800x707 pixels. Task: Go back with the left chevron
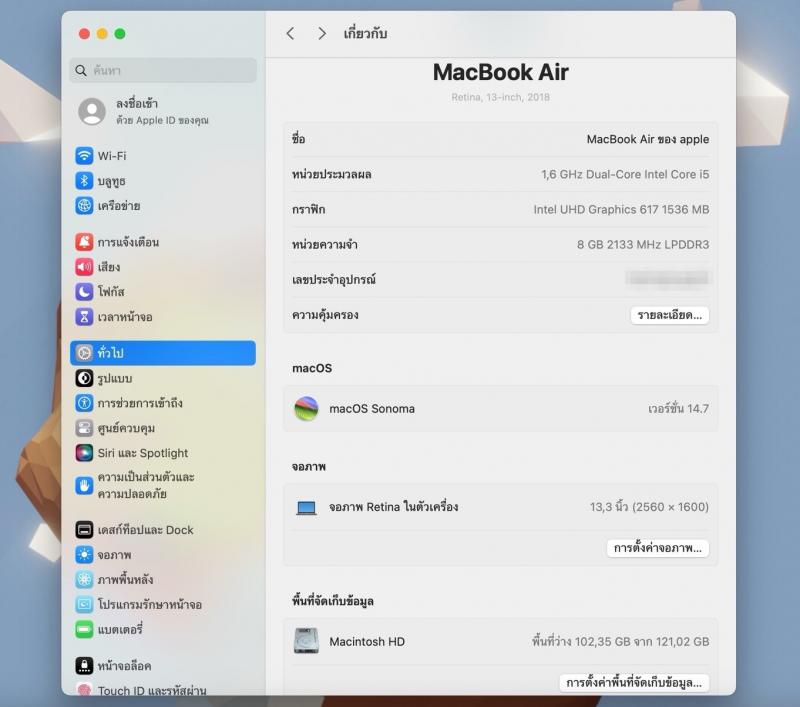coord(290,34)
